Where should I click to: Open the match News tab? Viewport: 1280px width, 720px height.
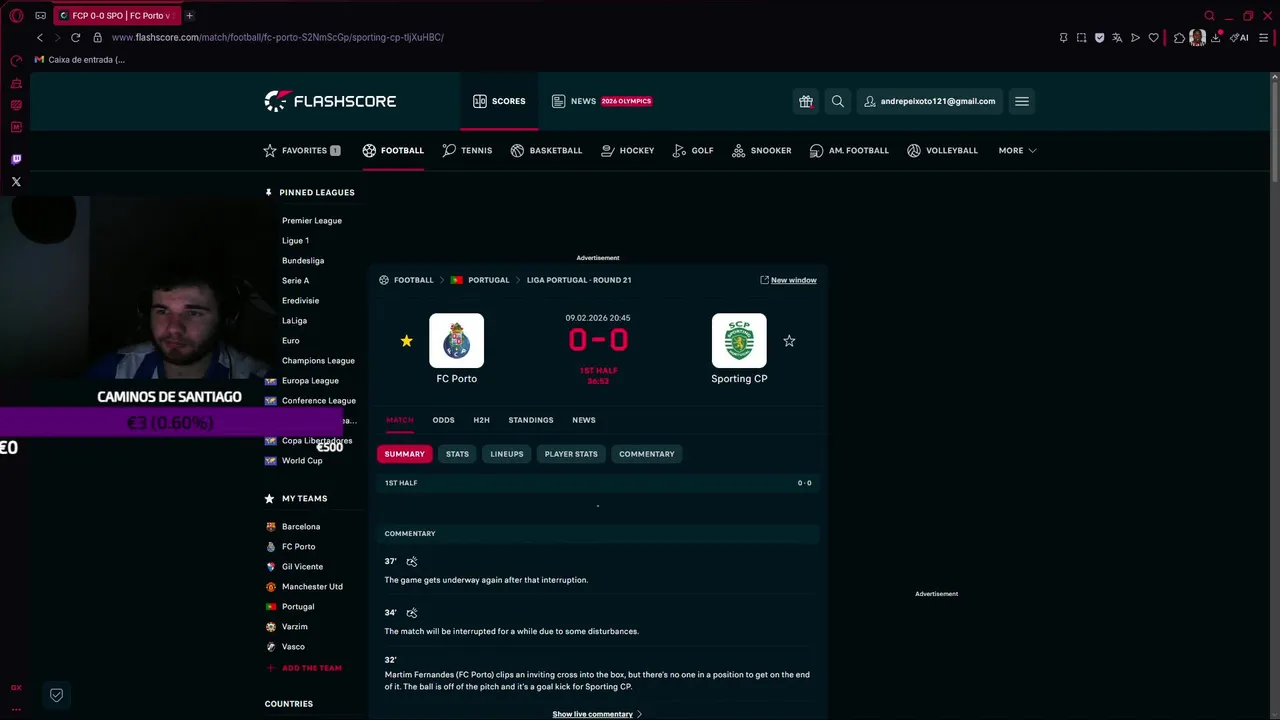tap(583, 420)
